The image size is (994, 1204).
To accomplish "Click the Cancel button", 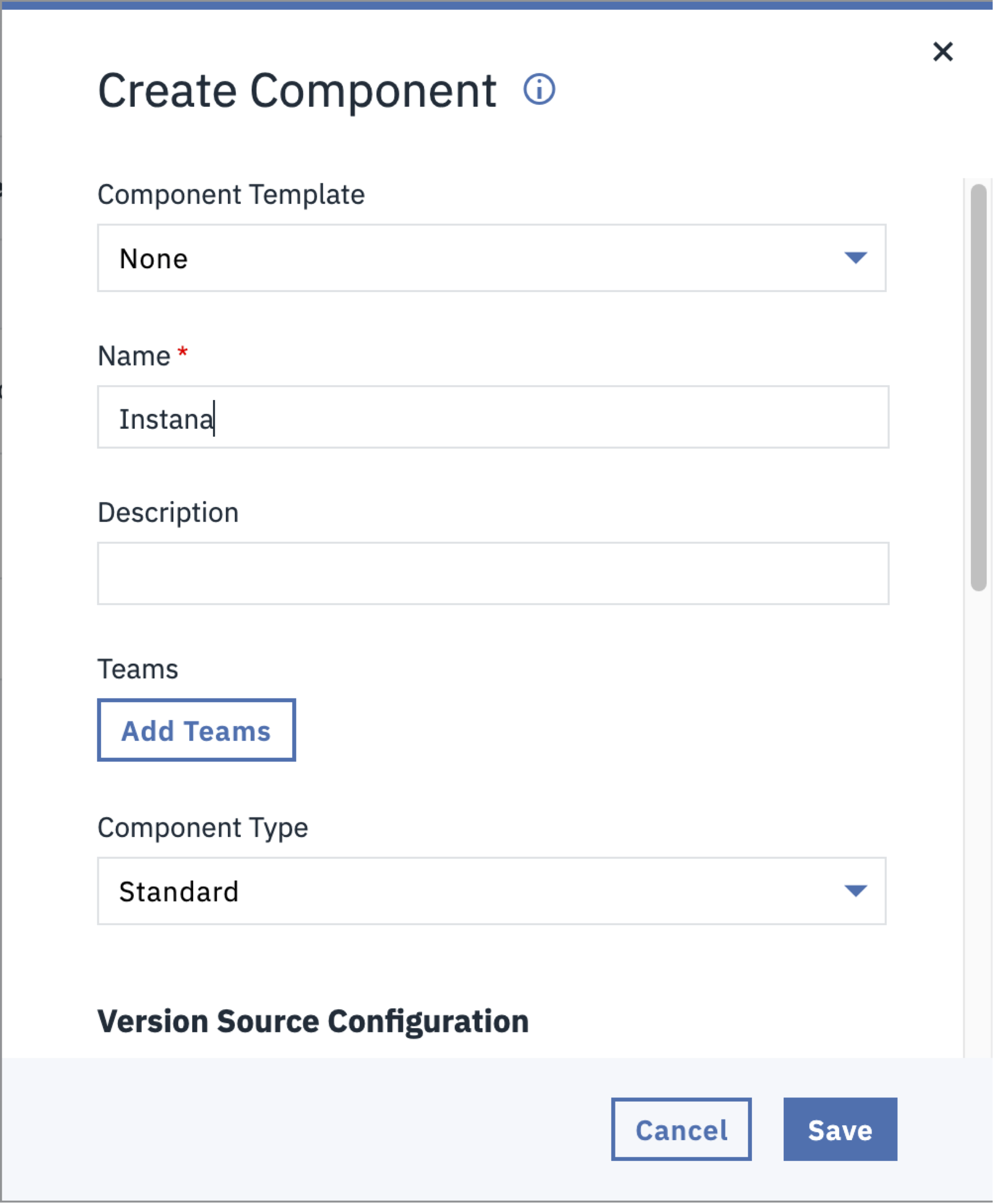I will (x=681, y=1130).
